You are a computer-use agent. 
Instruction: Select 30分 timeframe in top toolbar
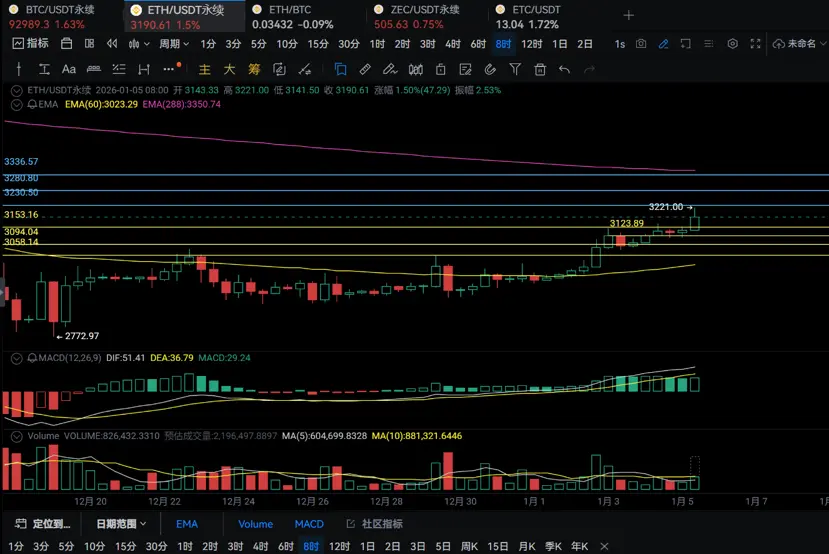pos(348,44)
